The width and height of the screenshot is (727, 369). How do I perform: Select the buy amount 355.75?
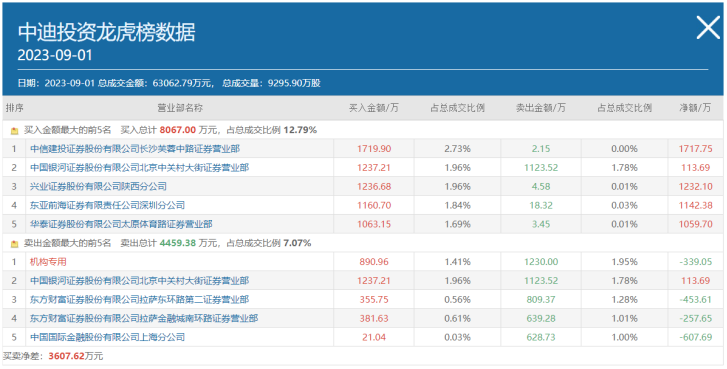tap(374, 299)
